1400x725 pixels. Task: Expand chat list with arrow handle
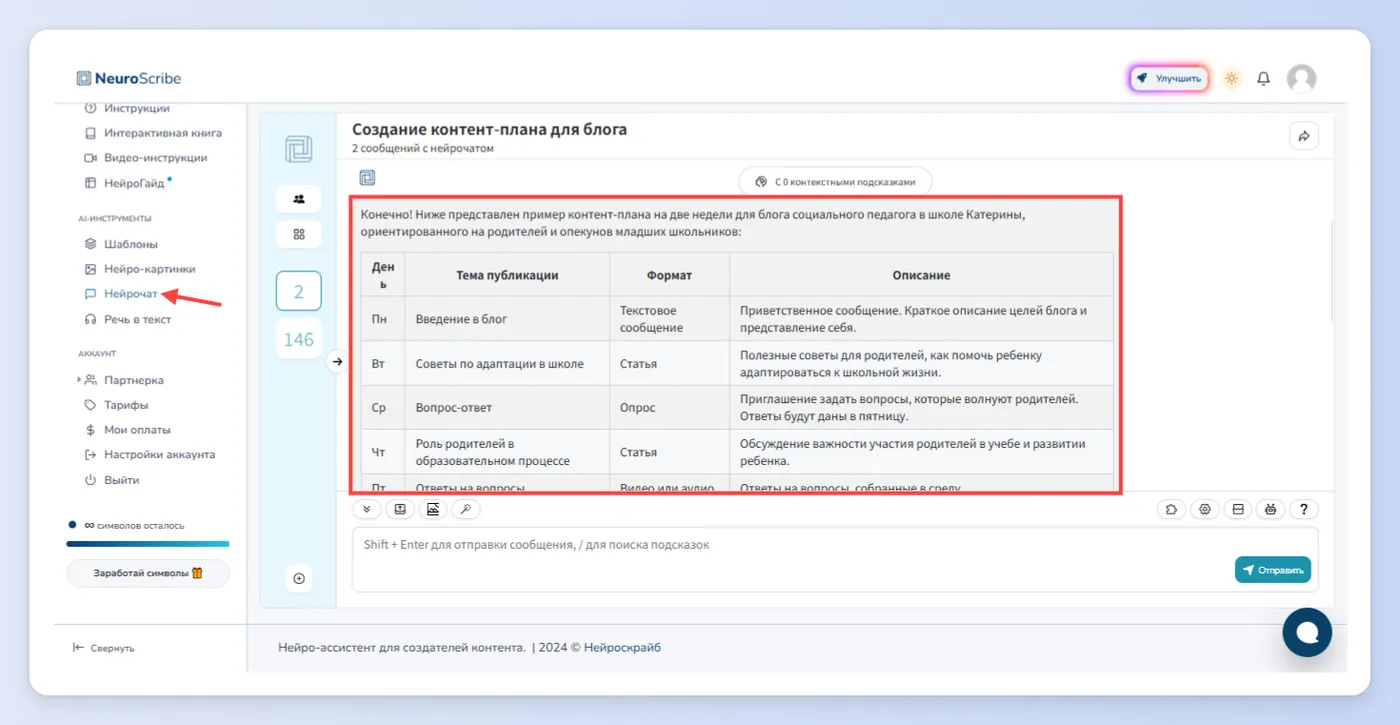[337, 362]
